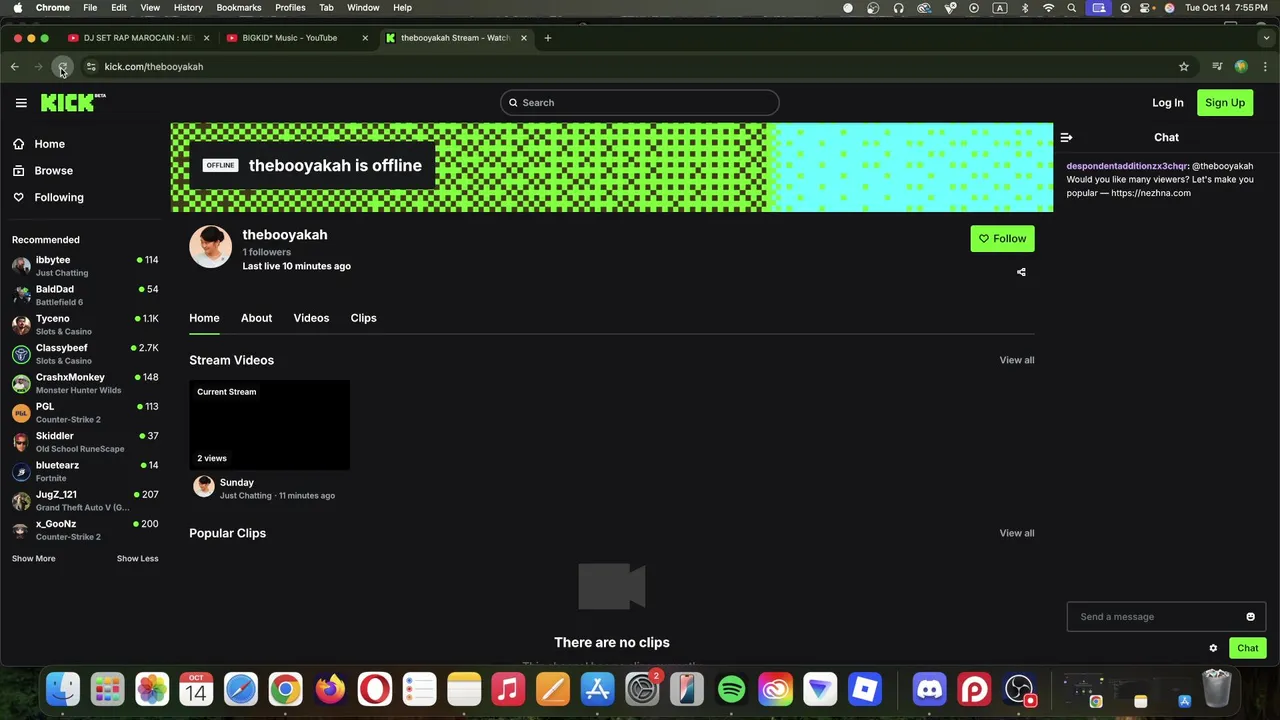View all Popular Clips
The image size is (1280, 720).
pos(1017,533)
